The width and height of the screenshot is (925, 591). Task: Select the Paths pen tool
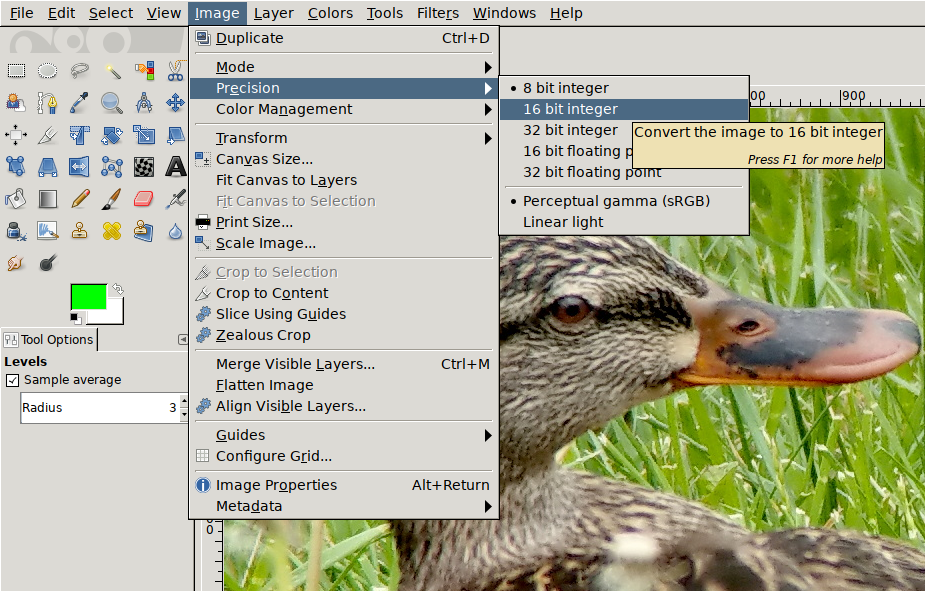click(x=48, y=102)
